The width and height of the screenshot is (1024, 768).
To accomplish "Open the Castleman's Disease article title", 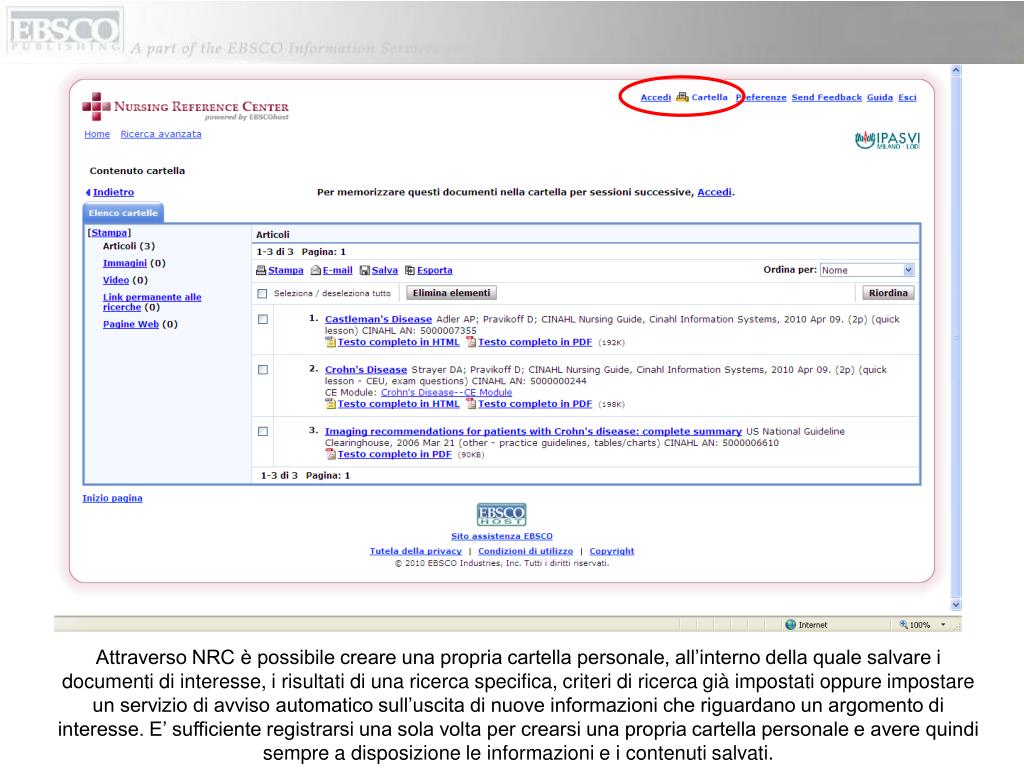I will tap(378, 319).
